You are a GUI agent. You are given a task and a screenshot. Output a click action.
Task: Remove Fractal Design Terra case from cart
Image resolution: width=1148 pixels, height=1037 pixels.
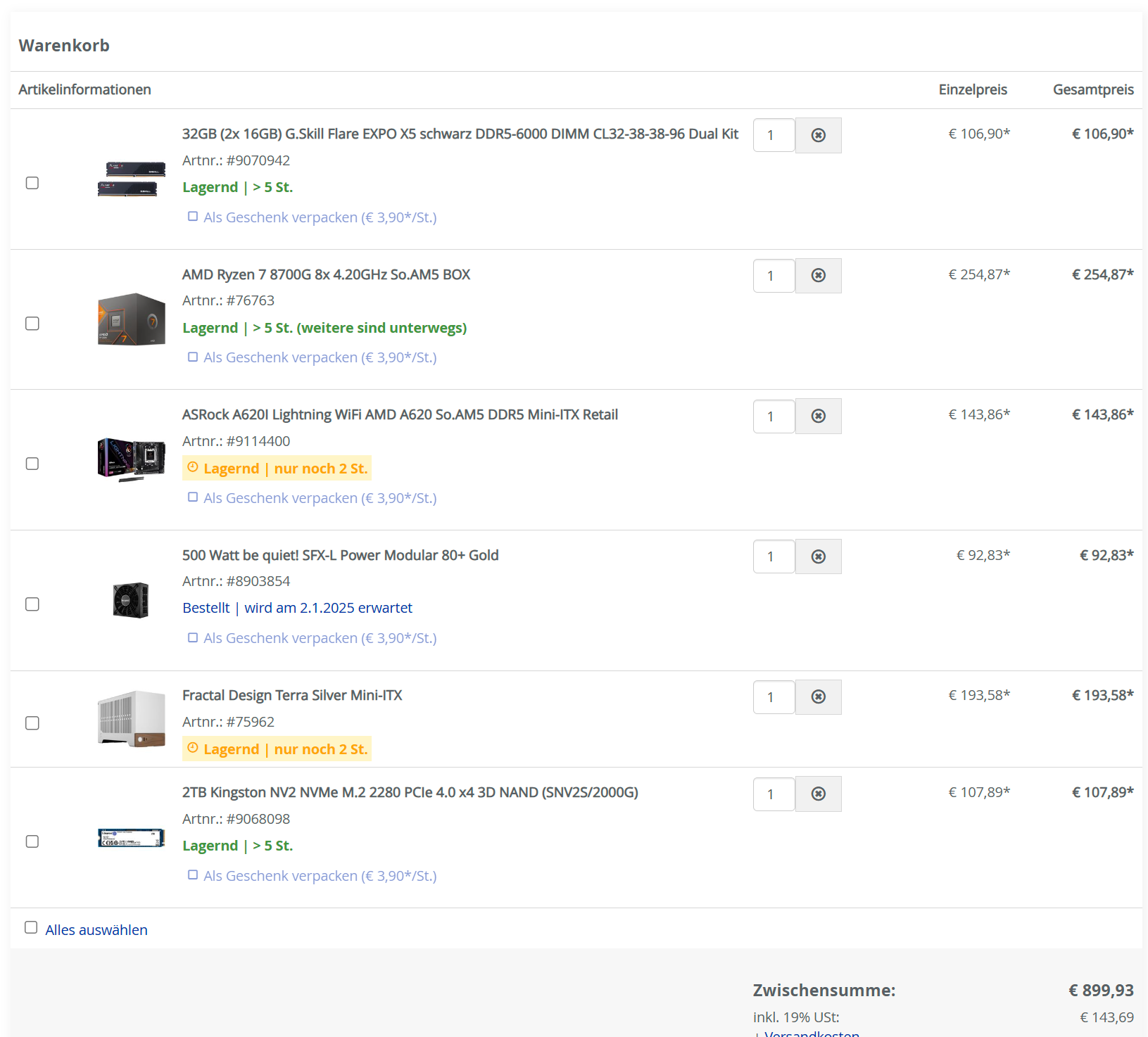click(x=818, y=697)
